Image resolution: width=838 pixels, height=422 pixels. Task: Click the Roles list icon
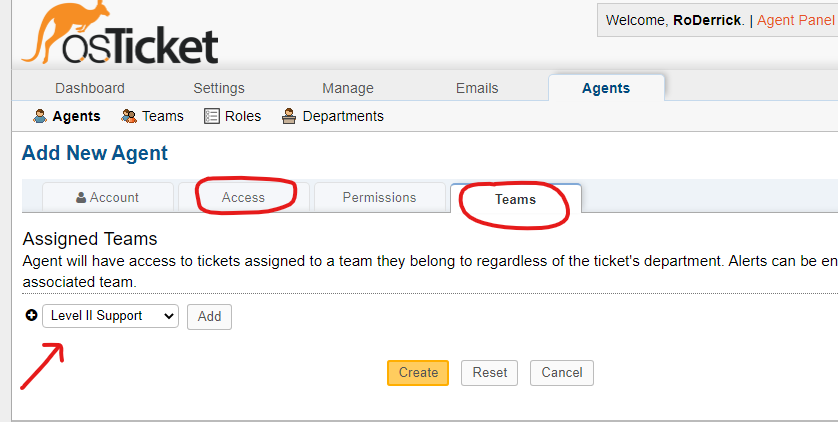point(212,116)
